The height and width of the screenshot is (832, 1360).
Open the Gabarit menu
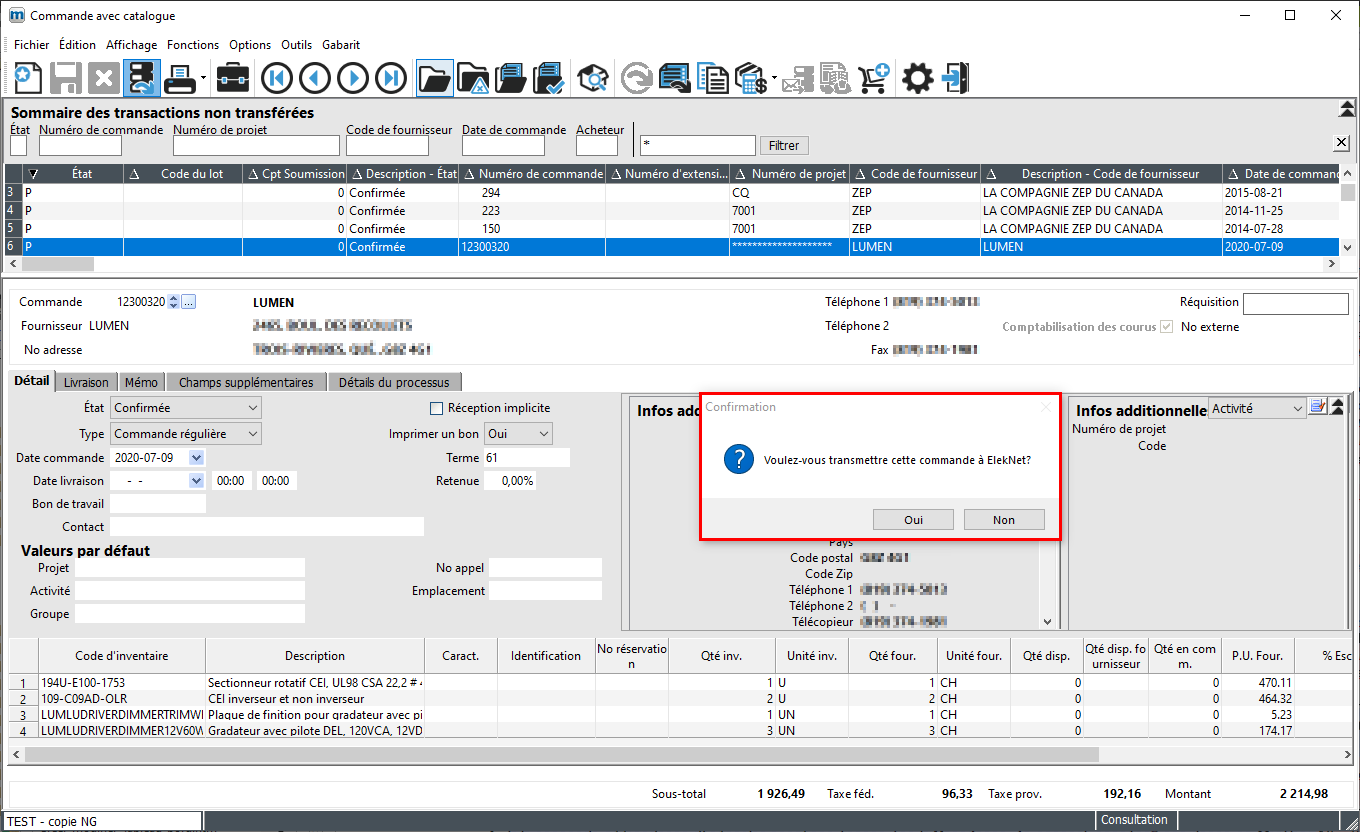(341, 45)
